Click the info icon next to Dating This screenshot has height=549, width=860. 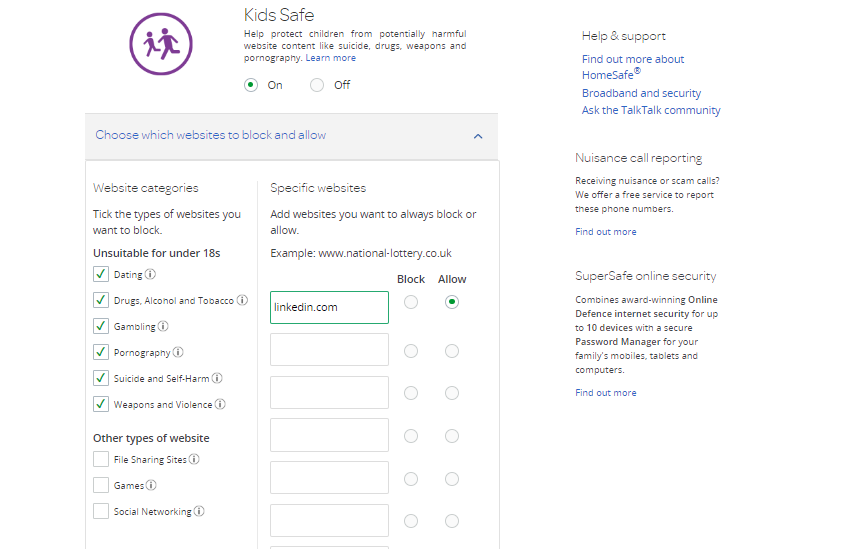(151, 275)
